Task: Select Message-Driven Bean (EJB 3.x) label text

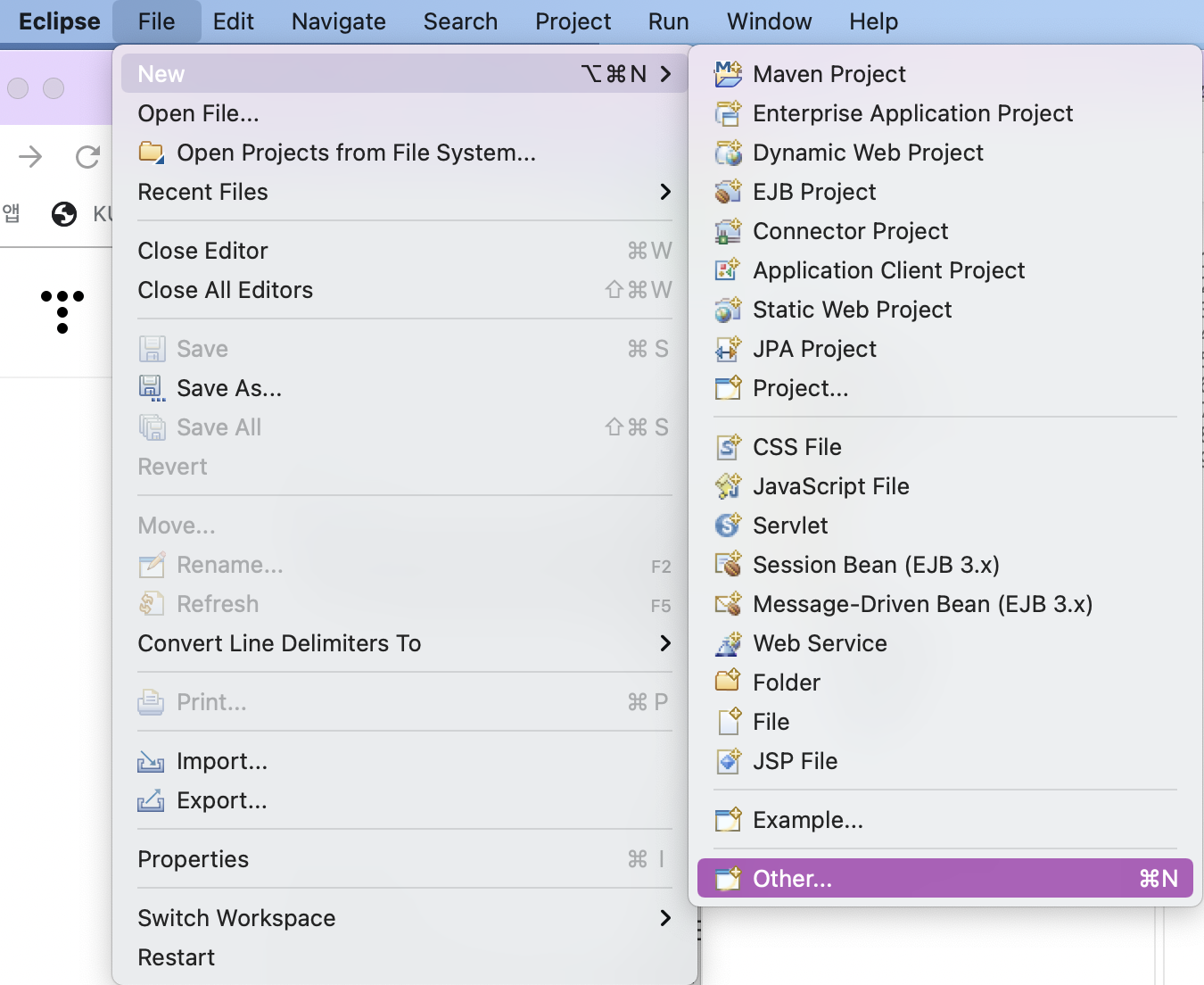Action: 923,604
